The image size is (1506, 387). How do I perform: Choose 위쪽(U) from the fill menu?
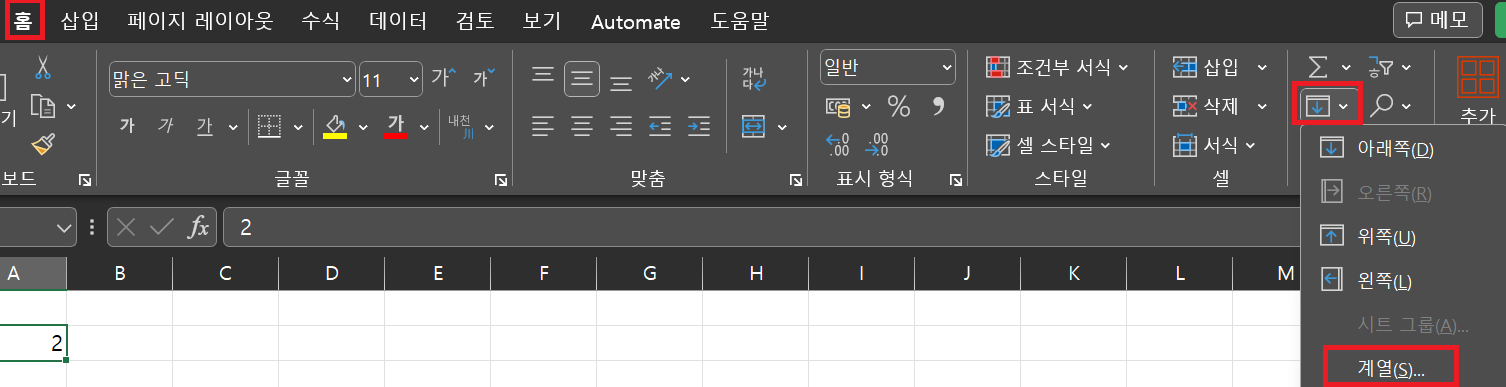click(x=1401, y=237)
